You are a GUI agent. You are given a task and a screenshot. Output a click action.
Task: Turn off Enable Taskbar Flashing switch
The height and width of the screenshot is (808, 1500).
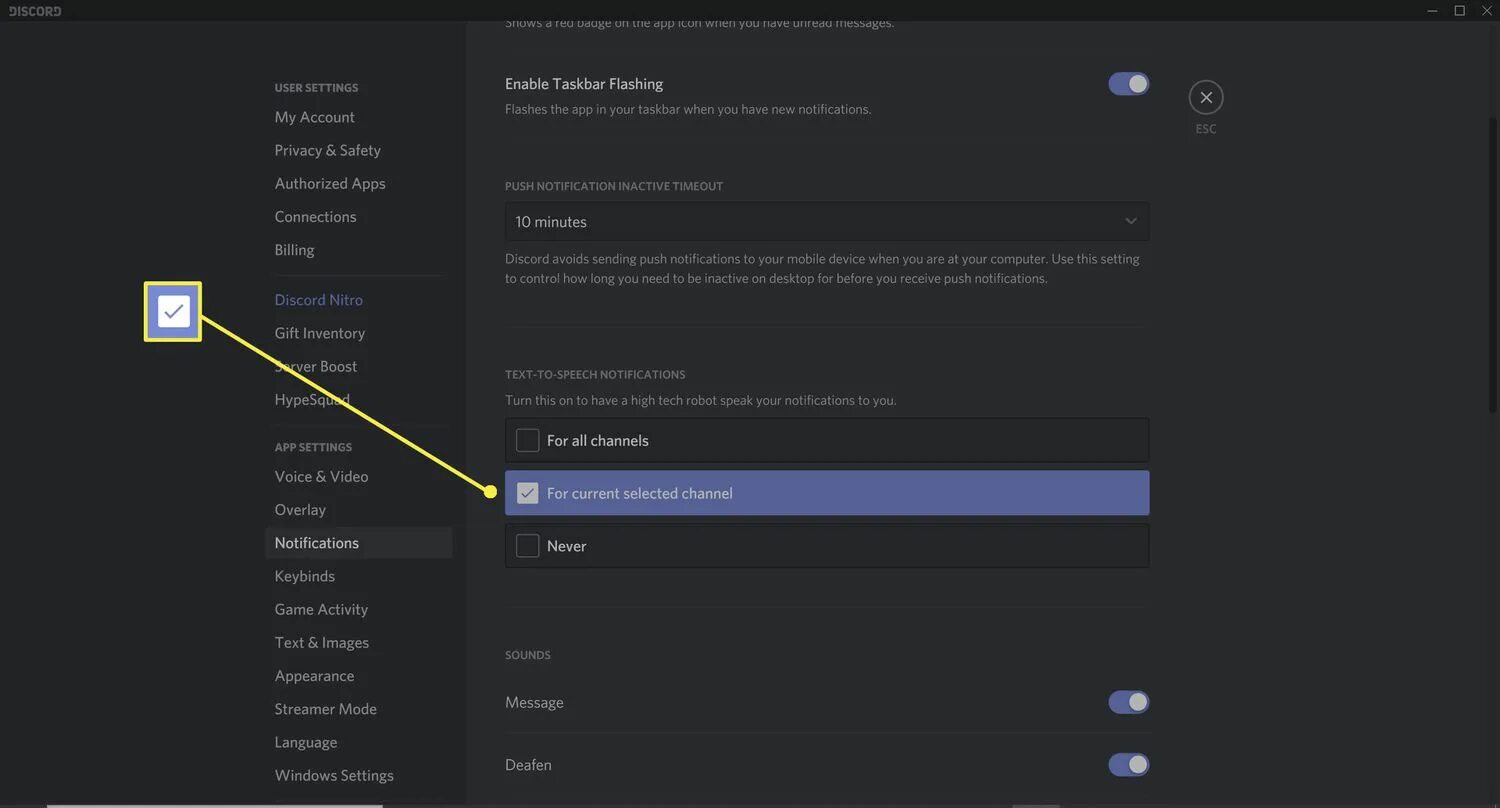pyautogui.click(x=1128, y=84)
